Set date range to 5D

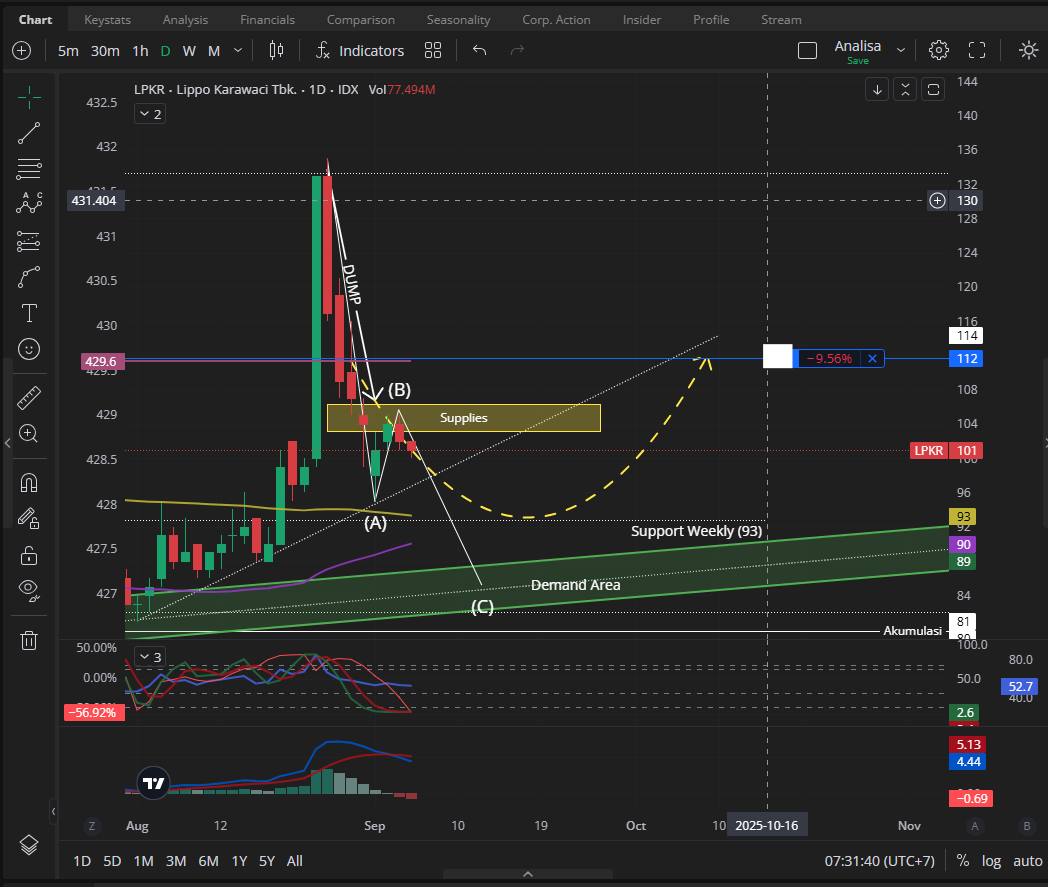click(x=112, y=861)
